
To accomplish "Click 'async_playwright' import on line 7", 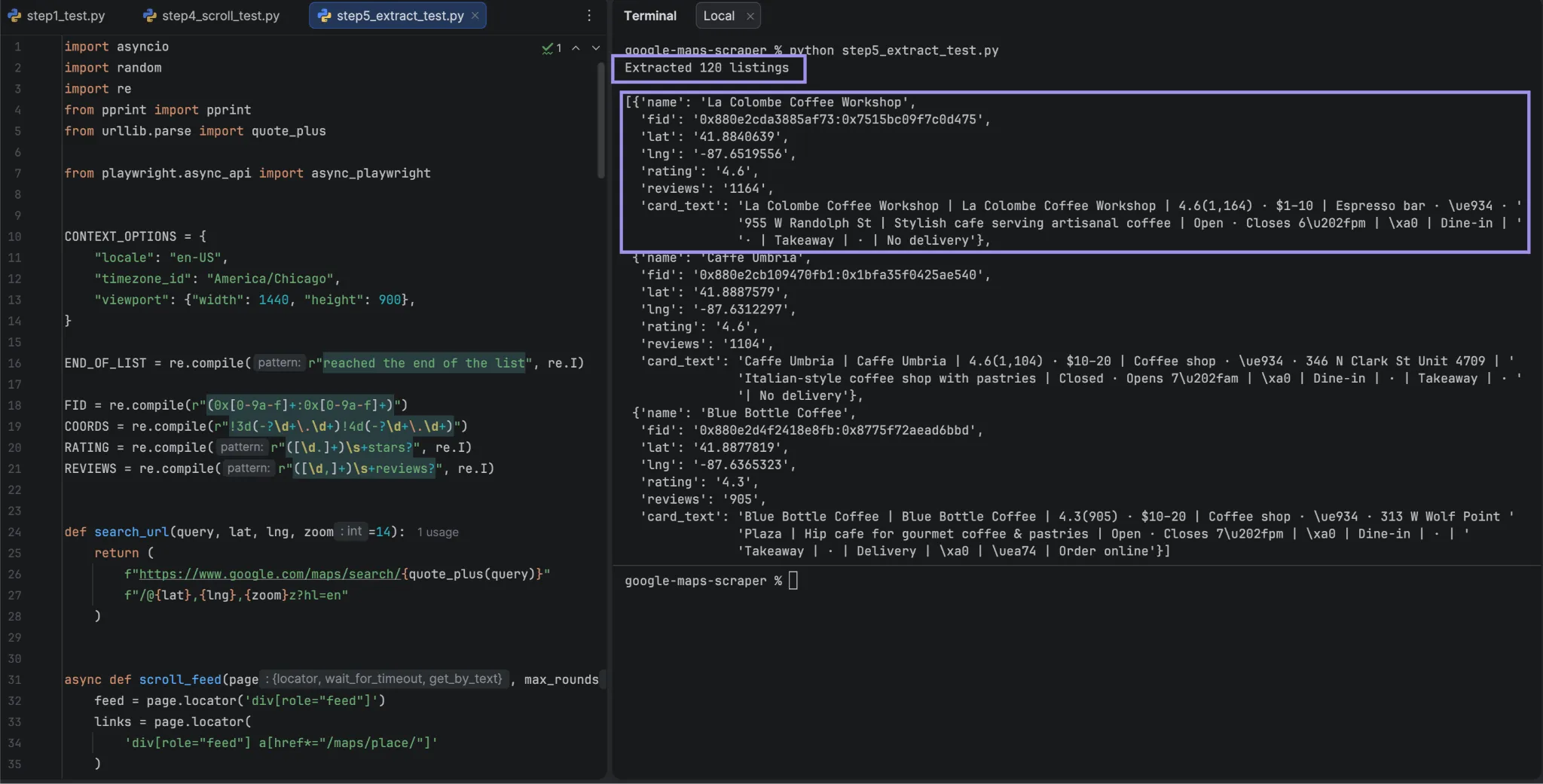I will [371, 173].
